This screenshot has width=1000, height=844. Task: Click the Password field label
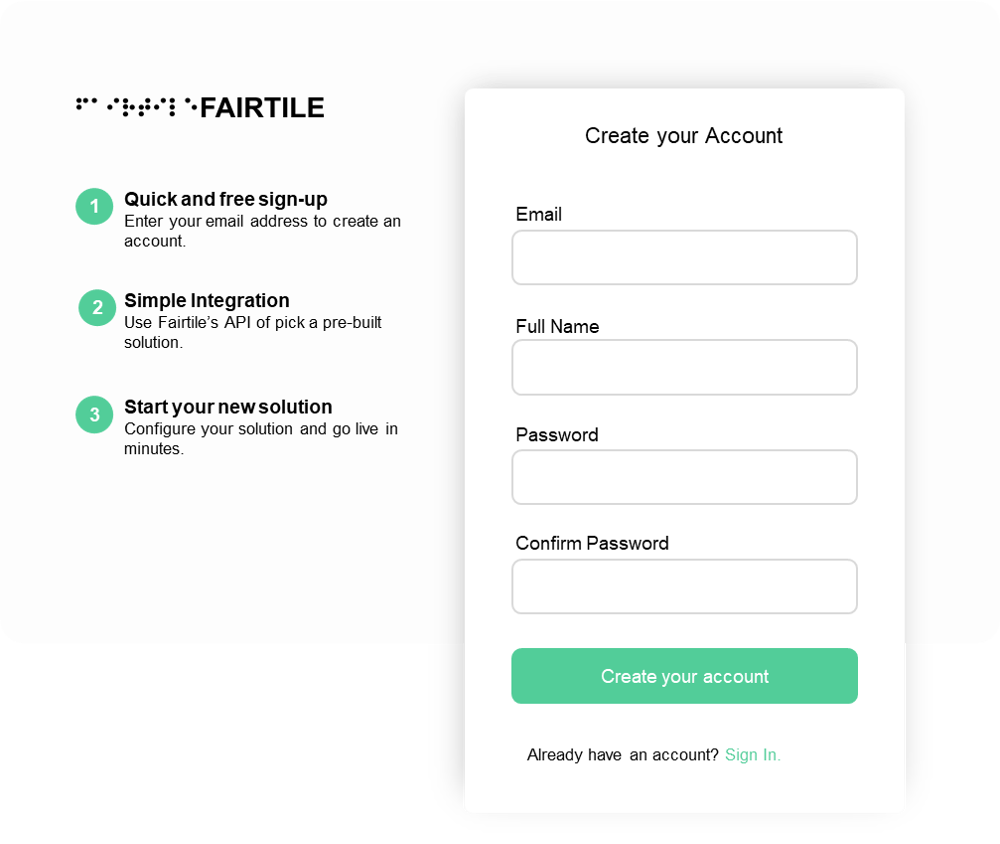pyautogui.click(x=557, y=435)
